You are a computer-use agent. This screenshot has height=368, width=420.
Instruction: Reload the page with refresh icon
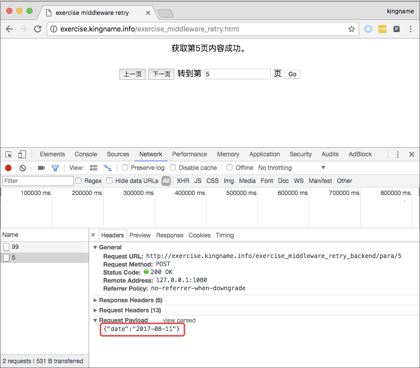pos(37,29)
